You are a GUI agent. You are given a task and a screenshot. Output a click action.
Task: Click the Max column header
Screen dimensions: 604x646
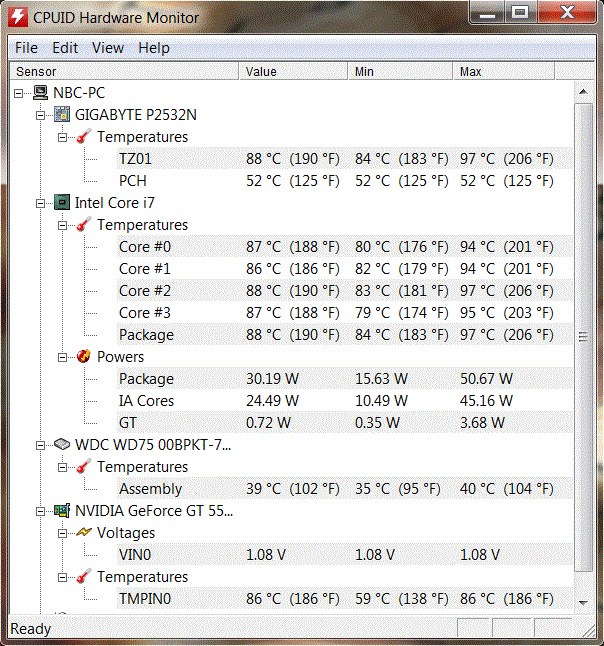(504, 71)
